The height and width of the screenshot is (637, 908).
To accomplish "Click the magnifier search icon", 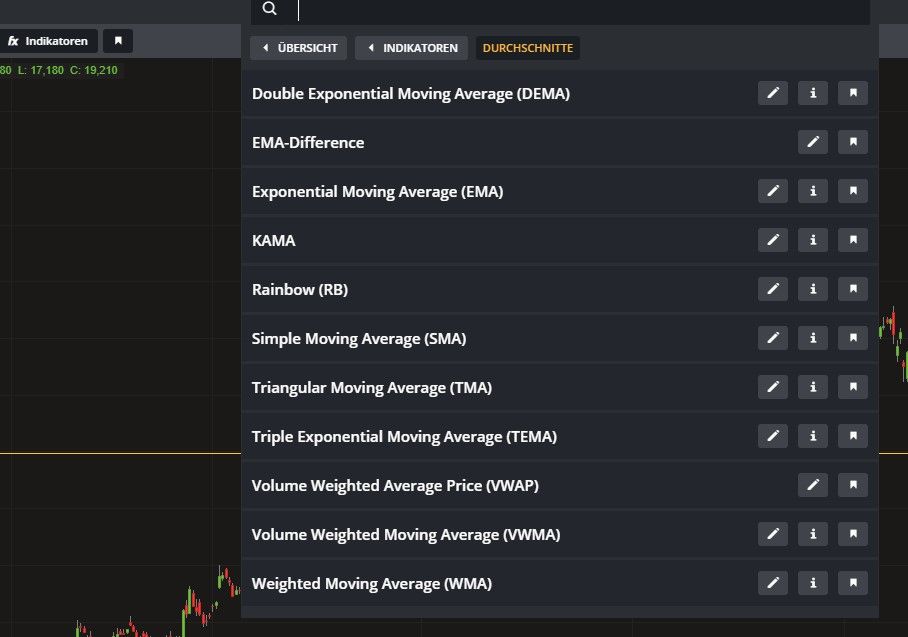I will point(269,9).
